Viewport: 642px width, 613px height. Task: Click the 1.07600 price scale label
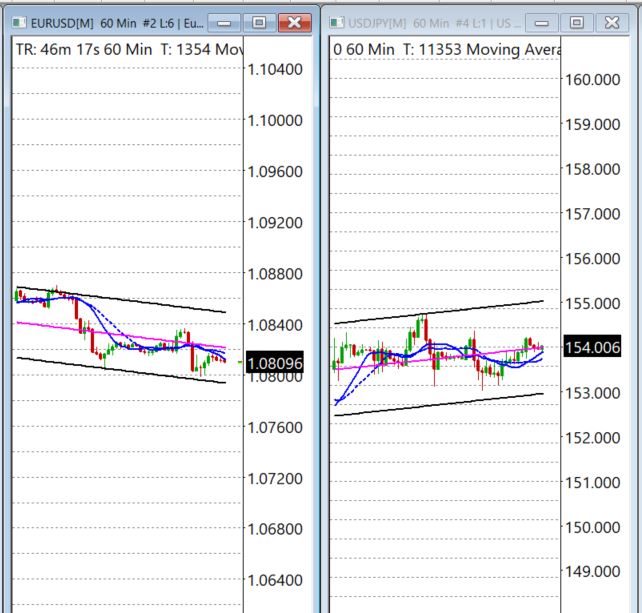[275, 428]
